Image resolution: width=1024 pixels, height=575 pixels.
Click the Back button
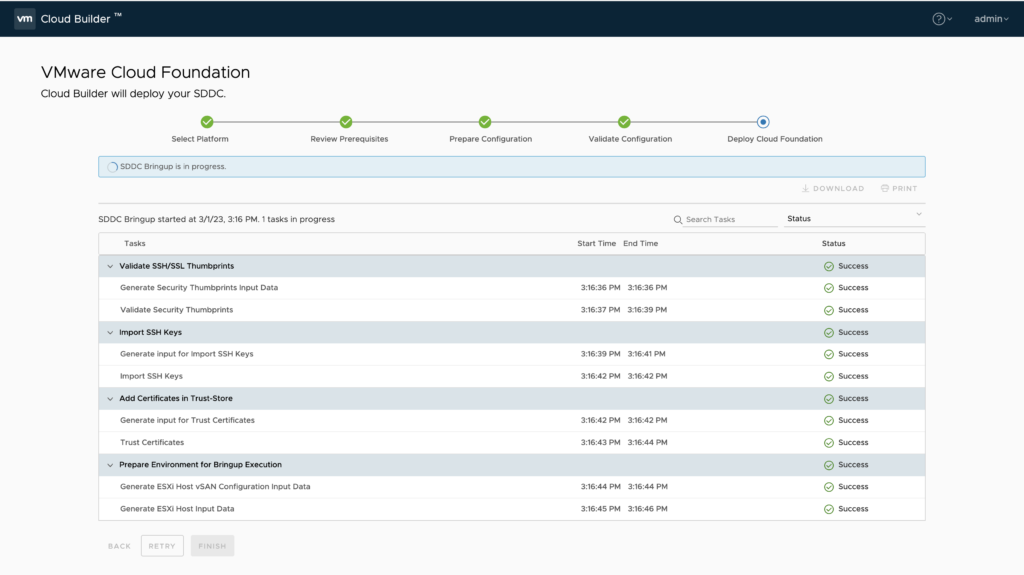pyautogui.click(x=119, y=546)
